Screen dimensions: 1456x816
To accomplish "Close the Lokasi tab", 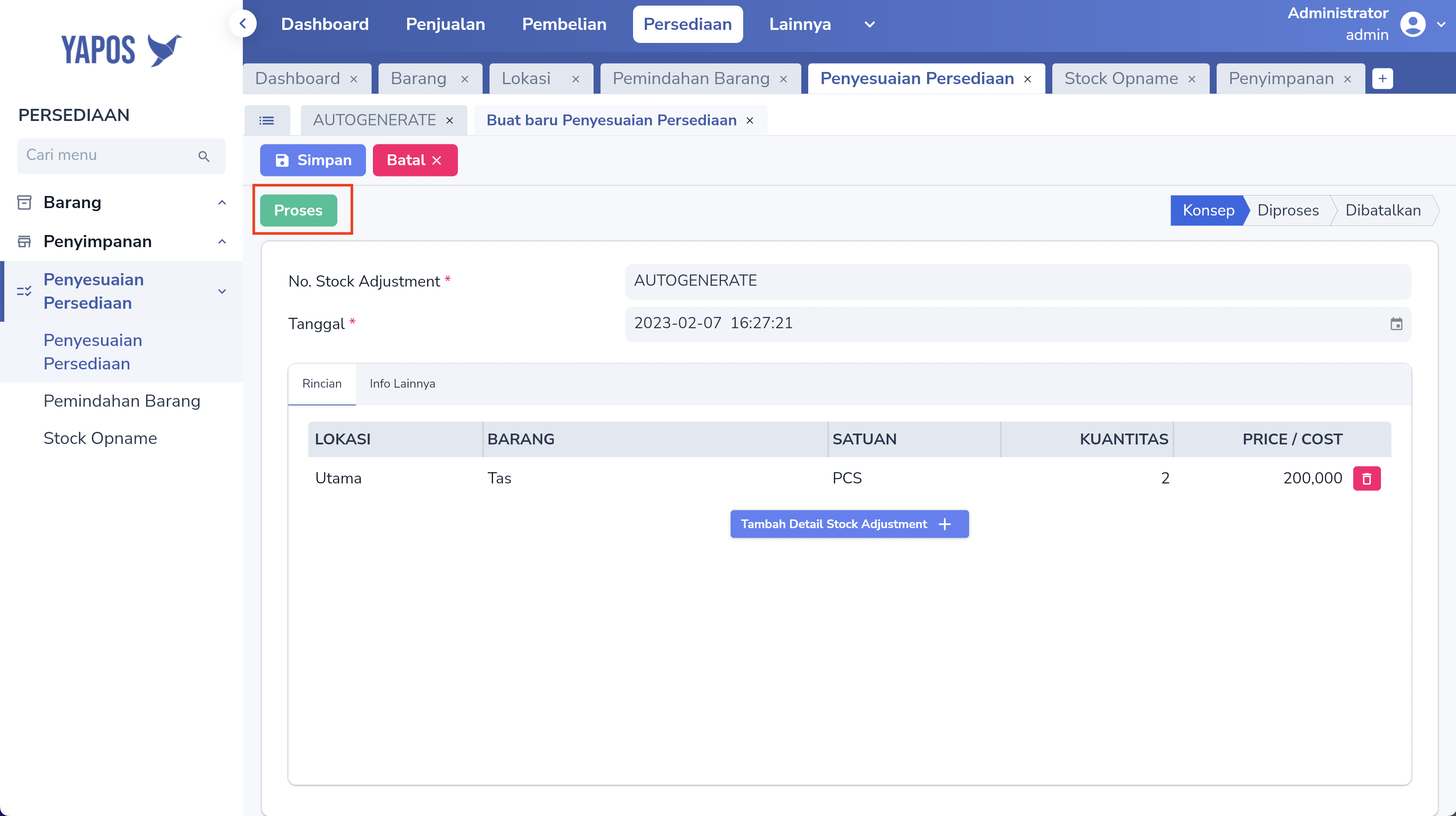I will pyautogui.click(x=575, y=79).
